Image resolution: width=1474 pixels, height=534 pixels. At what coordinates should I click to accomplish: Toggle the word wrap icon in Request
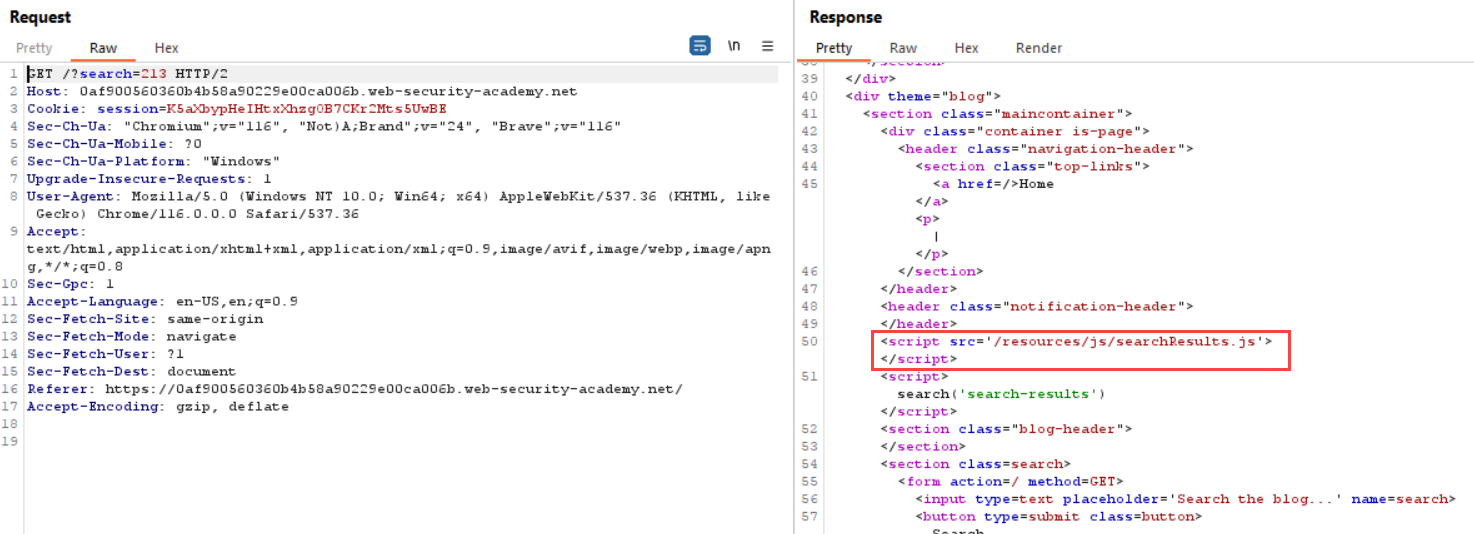(x=700, y=46)
